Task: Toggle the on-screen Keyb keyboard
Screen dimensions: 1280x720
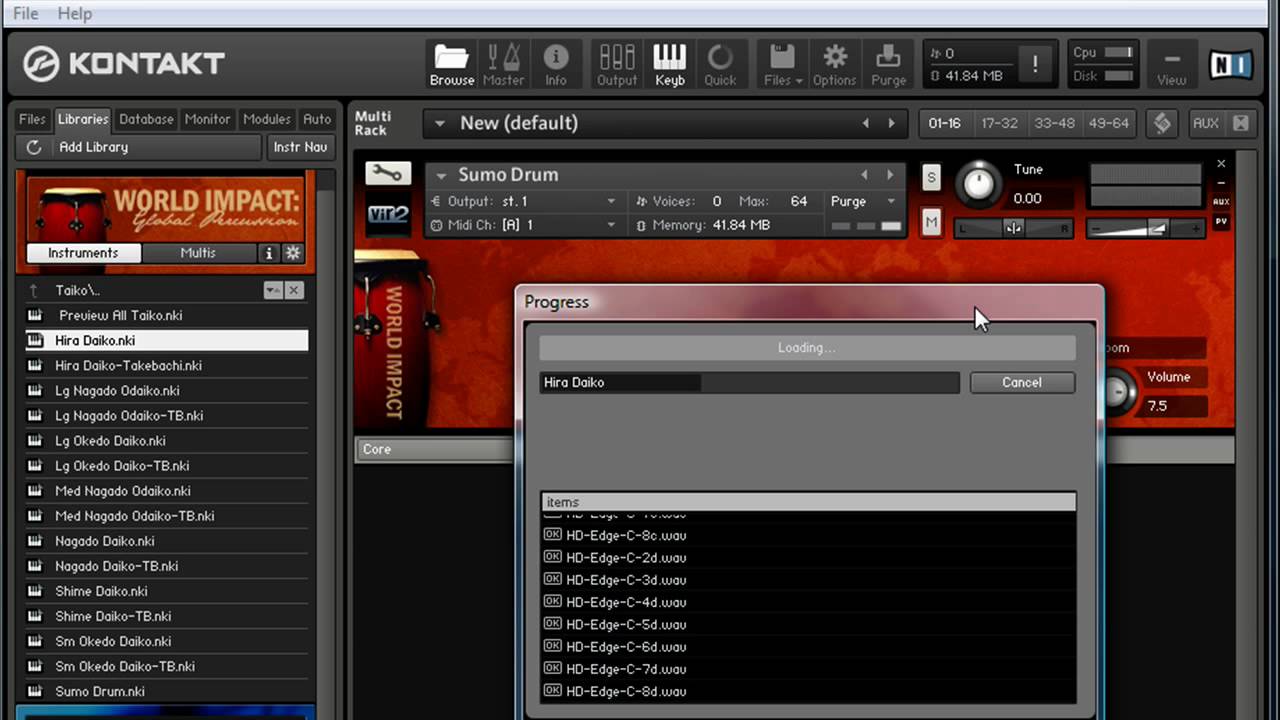Action: (669, 64)
